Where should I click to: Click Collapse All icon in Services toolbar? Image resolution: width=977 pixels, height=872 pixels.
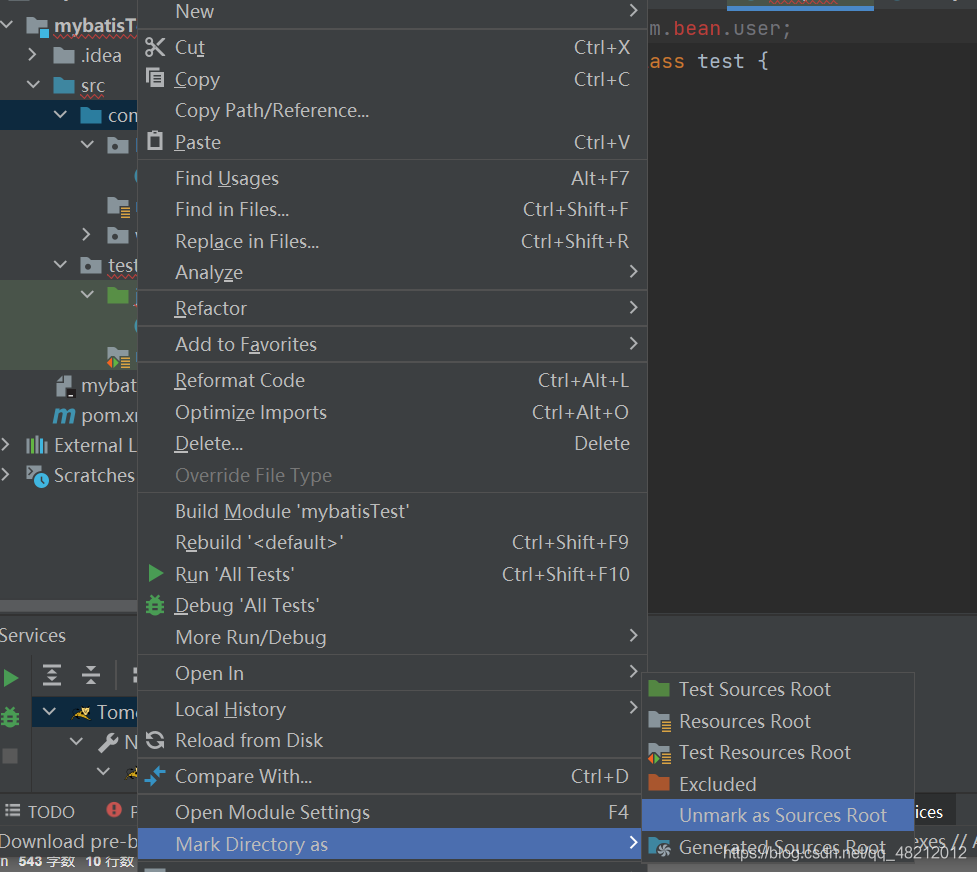click(x=91, y=674)
